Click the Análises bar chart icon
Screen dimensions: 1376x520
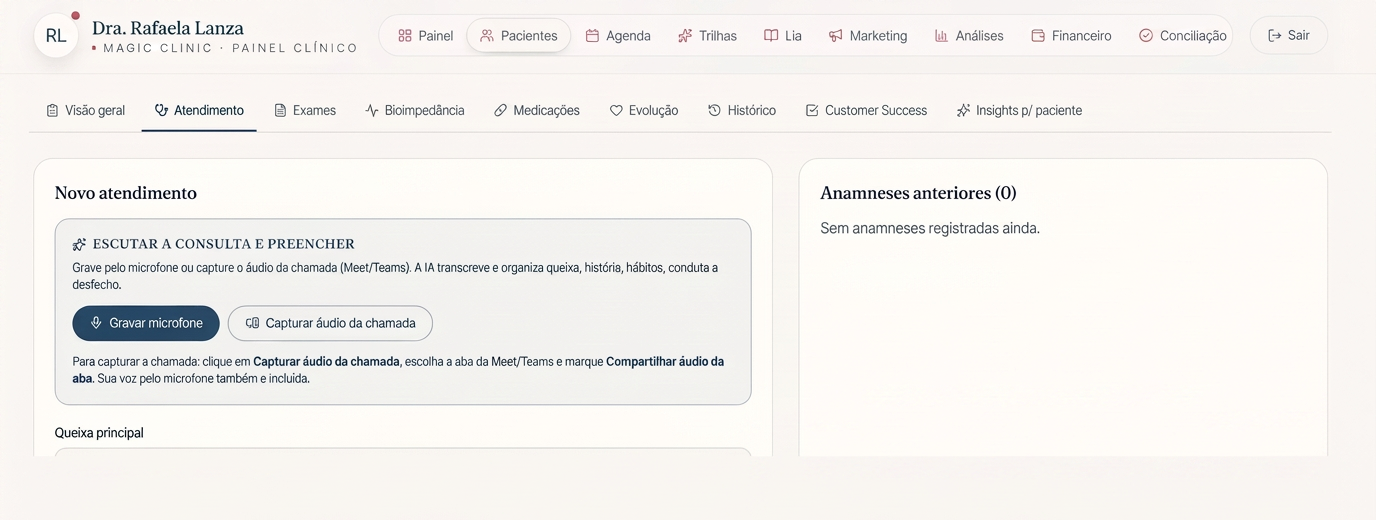click(x=941, y=36)
